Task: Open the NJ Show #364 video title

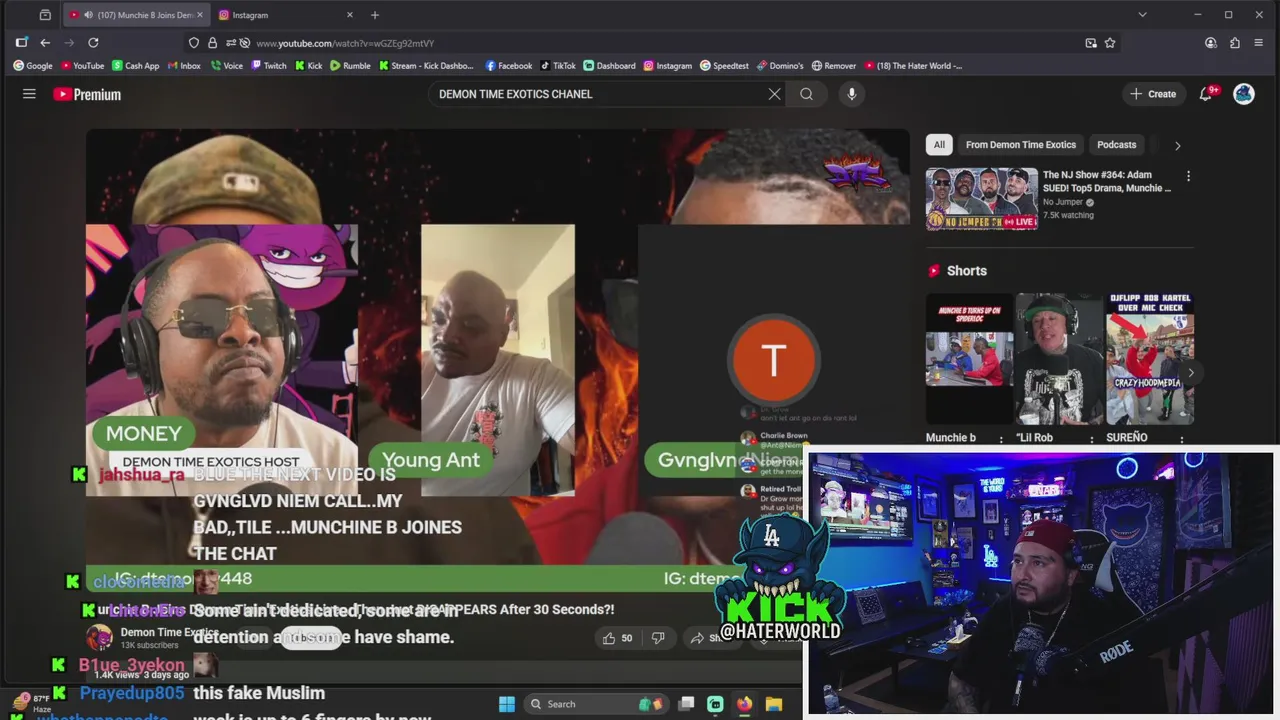Action: click(1107, 181)
